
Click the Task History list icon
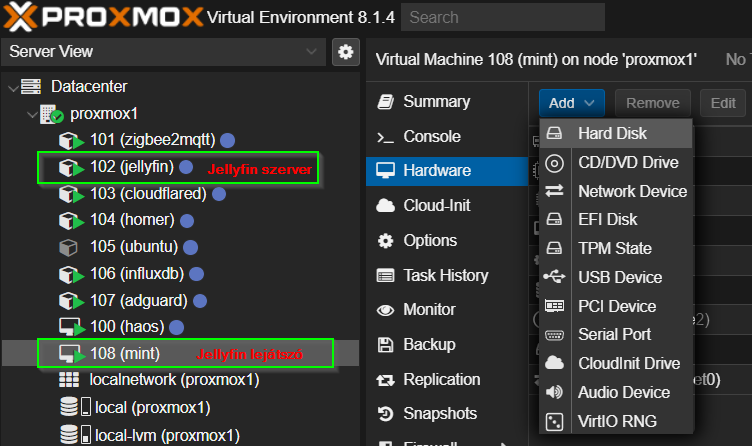[386, 276]
